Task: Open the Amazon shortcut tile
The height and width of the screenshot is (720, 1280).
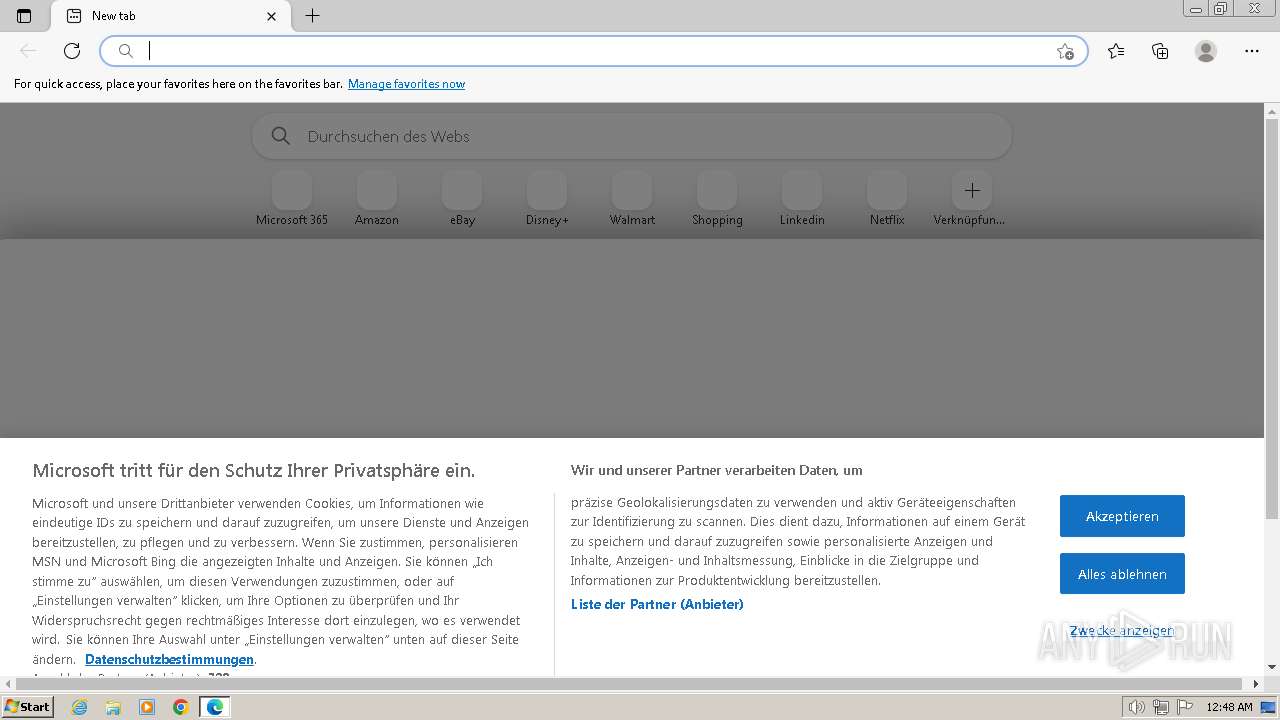Action: tap(377, 199)
